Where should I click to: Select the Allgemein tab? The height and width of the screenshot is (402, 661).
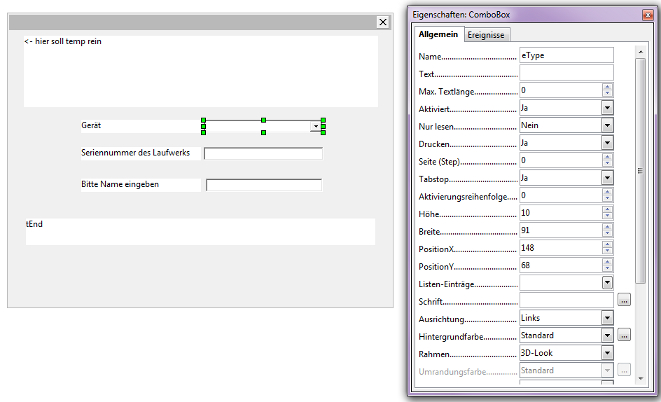coord(439,35)
